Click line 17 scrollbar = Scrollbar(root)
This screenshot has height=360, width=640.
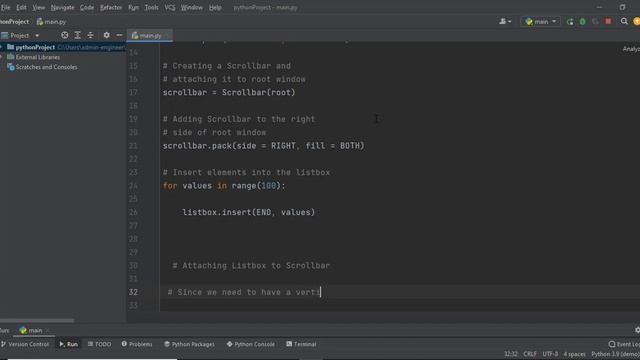tap(229, 92)
